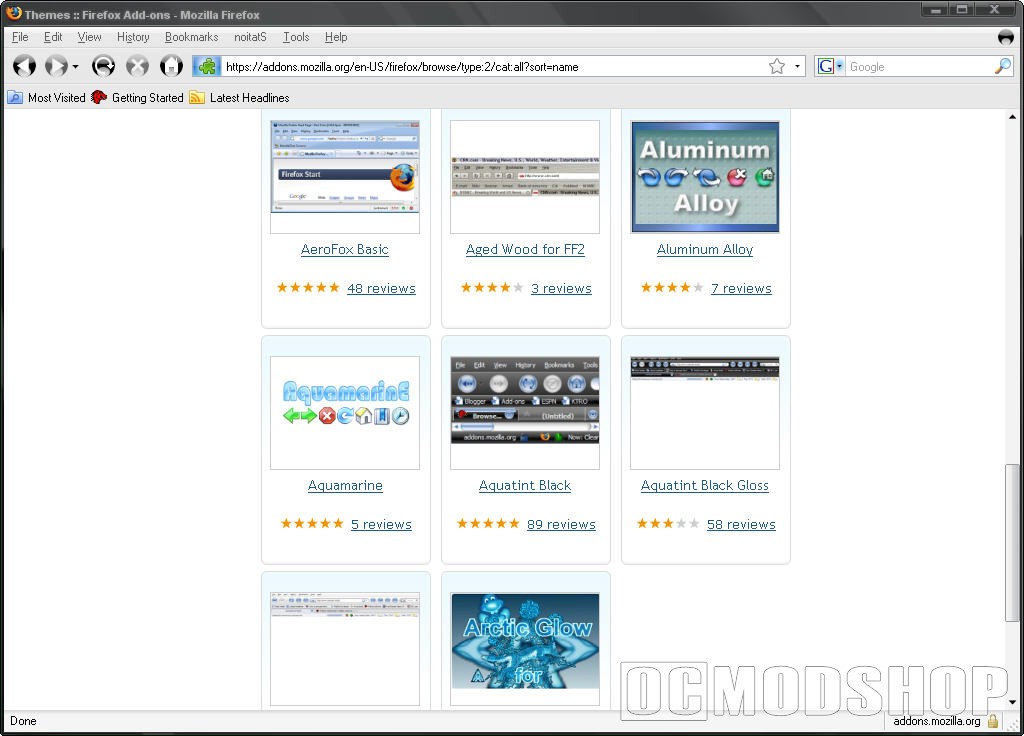Open the Edit menu
This screenshot has height=736, width=1024.
[53, 37]
